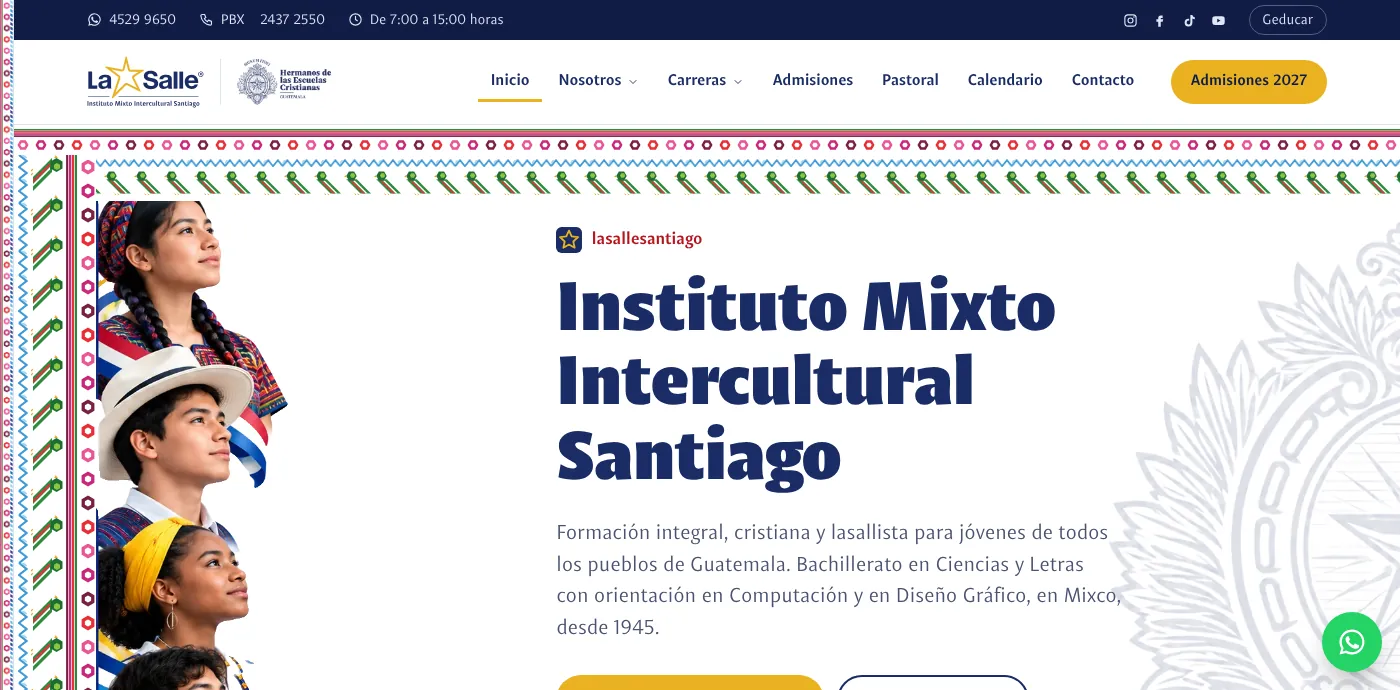Click the 4529 9650 WhatsApp number
Screen dimensions: 1400x690
pyautogui.click(x=142, y=20)
